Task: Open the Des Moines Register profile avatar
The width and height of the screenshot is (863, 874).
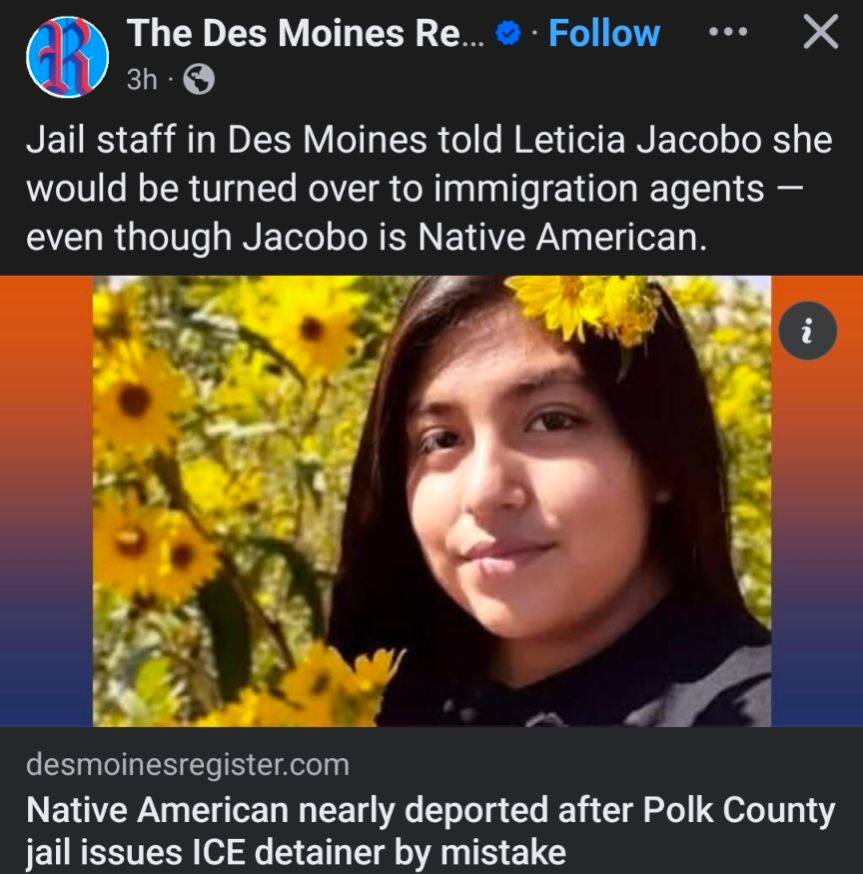Action: coord(67,56)
